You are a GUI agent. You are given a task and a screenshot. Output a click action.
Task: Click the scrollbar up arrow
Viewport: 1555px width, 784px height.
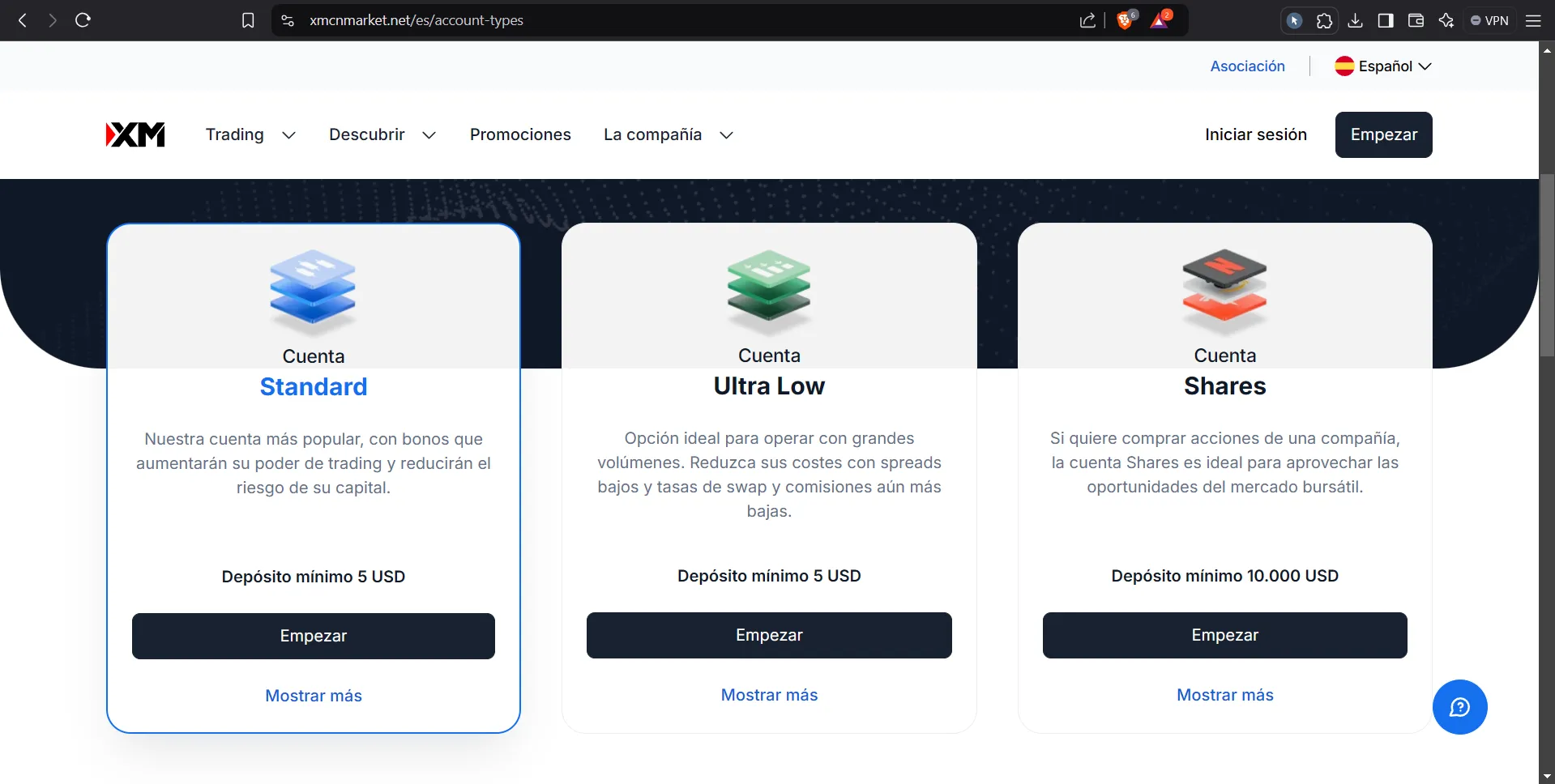1547,49
